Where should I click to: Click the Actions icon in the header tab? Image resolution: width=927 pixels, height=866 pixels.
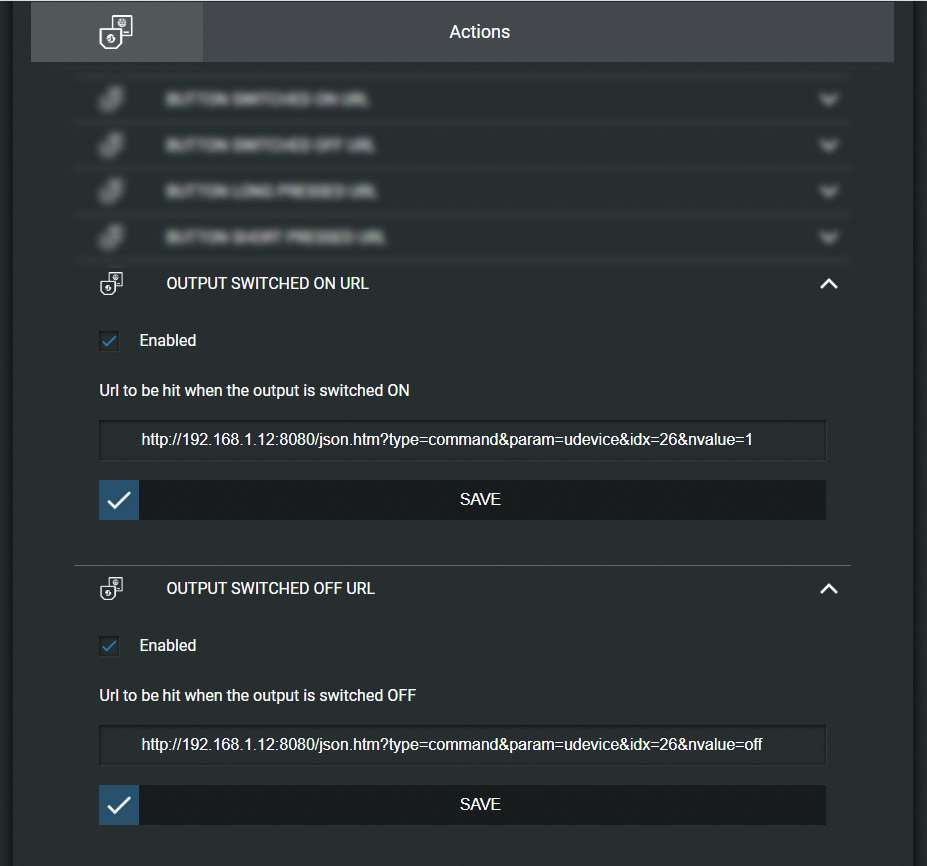click(116, 32)
